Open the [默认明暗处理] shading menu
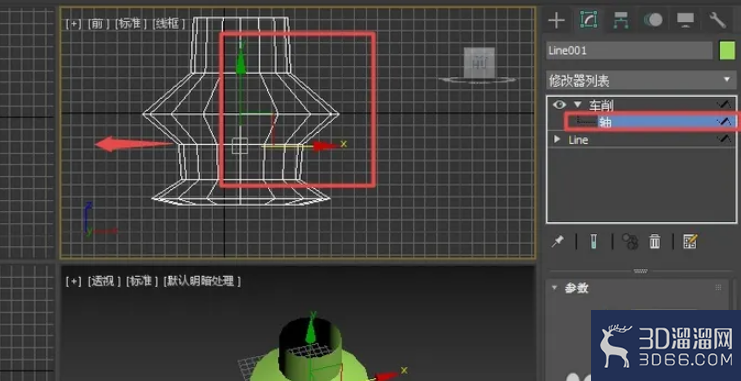Image resolution: width=741 pixels, height=381 pixels. pos(202,281)
